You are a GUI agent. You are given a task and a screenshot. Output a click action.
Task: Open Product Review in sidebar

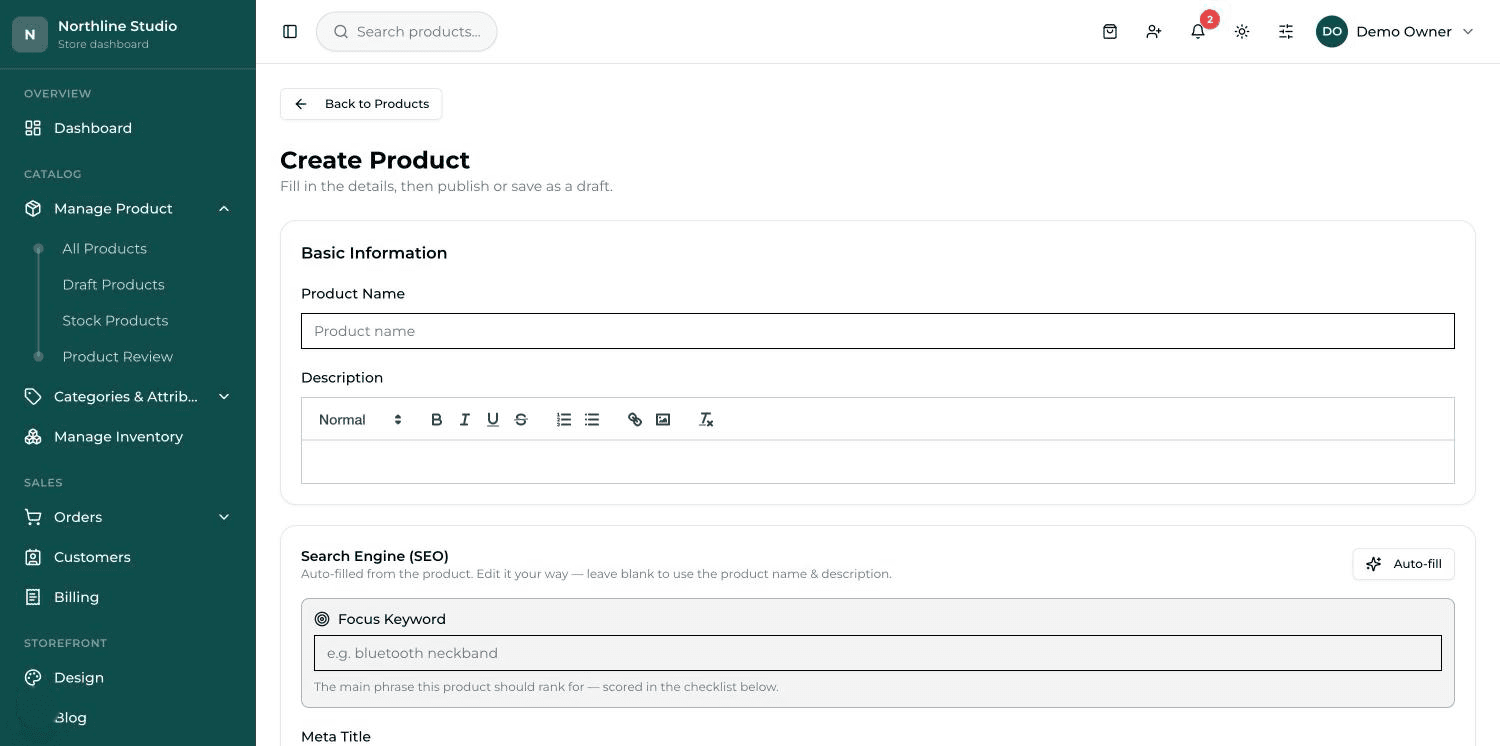point(117,357)
